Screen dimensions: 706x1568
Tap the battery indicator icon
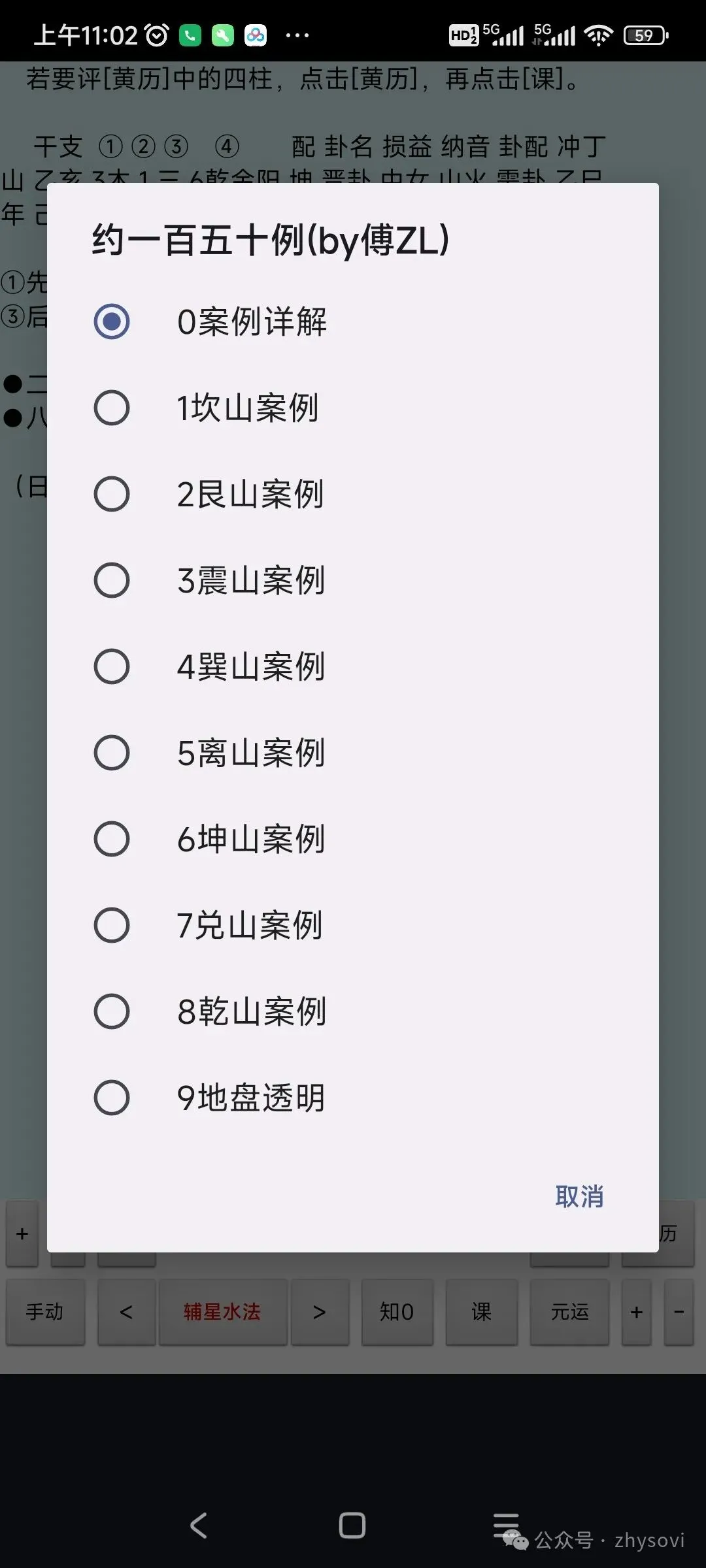(x=646, y=35)
